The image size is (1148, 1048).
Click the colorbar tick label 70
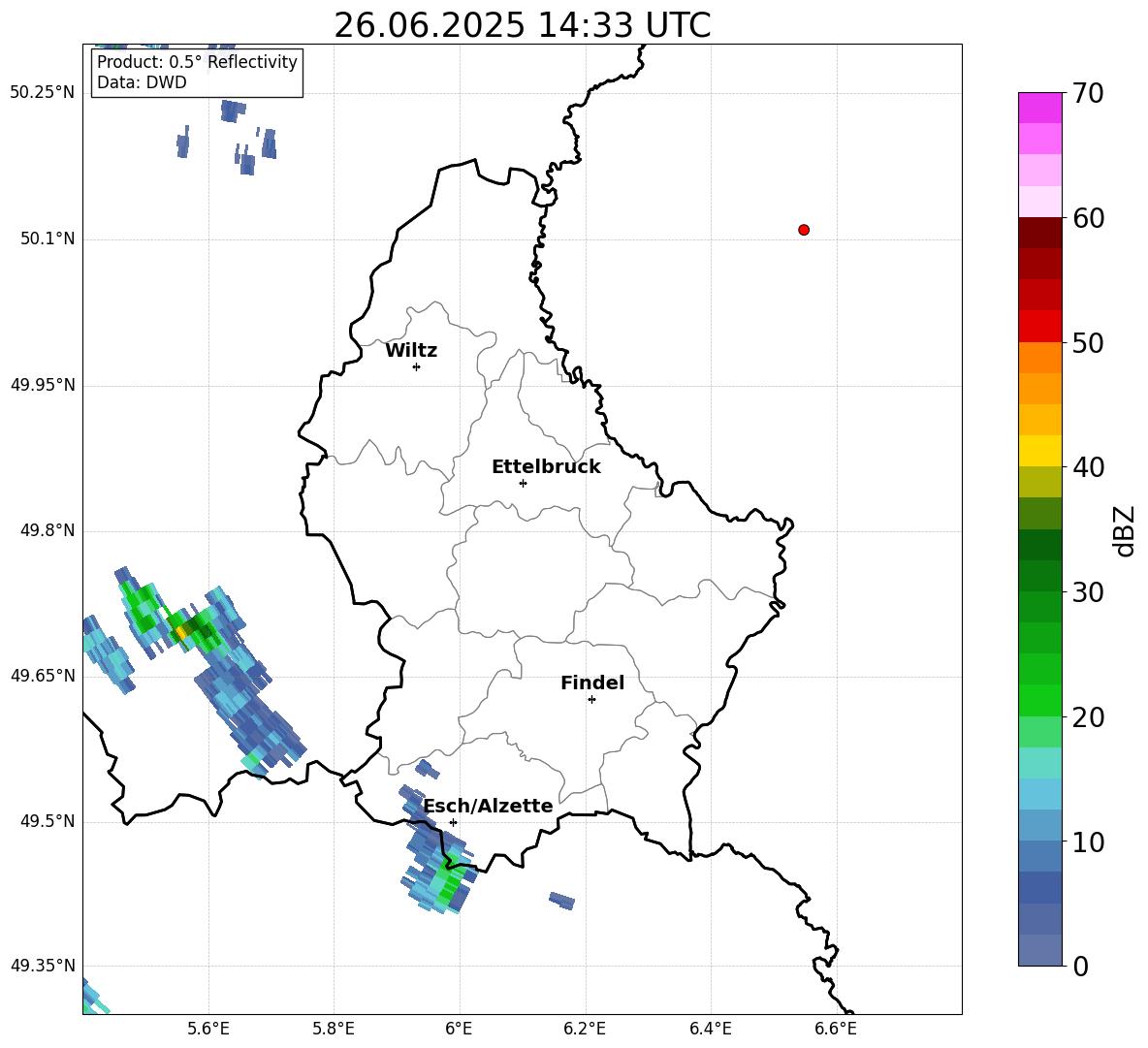[1088, 93]
